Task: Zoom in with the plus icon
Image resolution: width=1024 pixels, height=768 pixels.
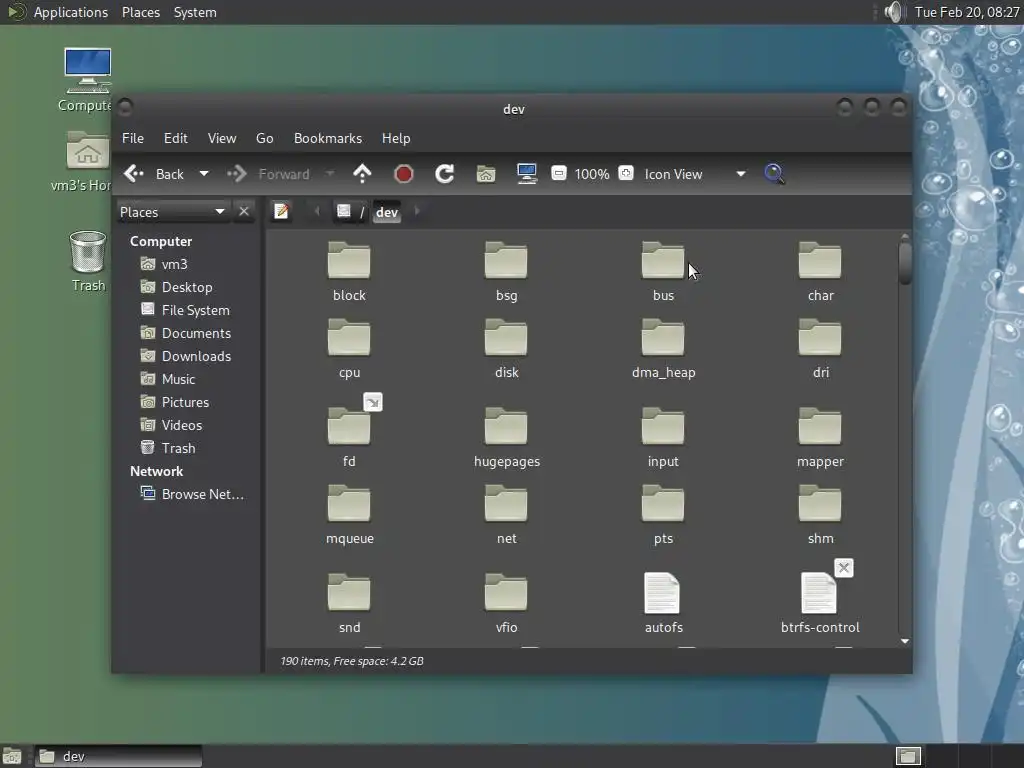Action: coord(626,173)
